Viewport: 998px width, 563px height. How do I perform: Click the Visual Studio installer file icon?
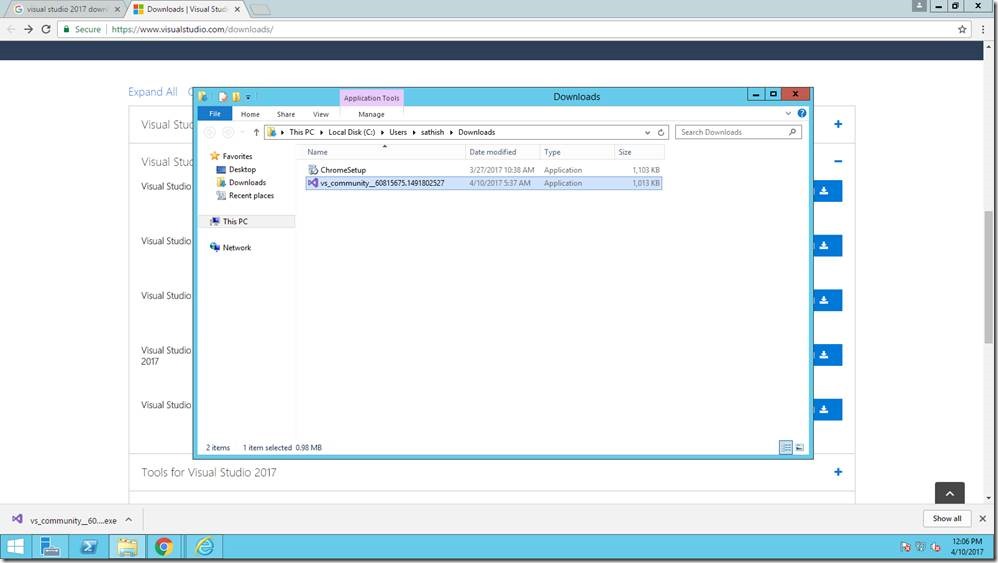313,183
